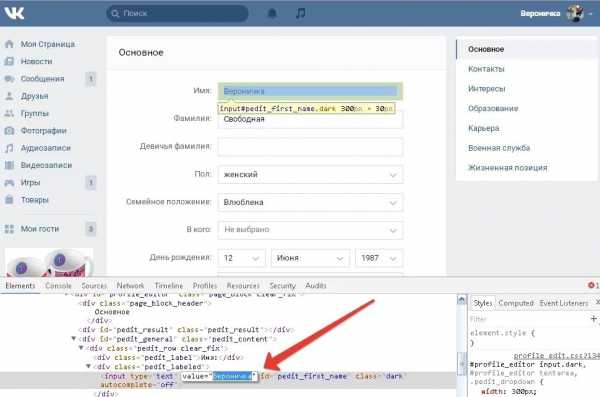Click the music icon beside Аудиозаписи

tap(9, 148)
